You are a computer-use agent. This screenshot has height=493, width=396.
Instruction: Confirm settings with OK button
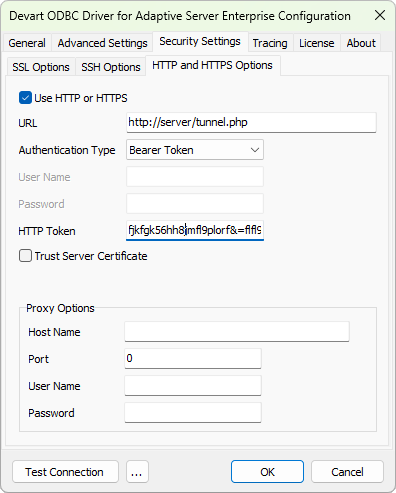(x=267, y=472)
